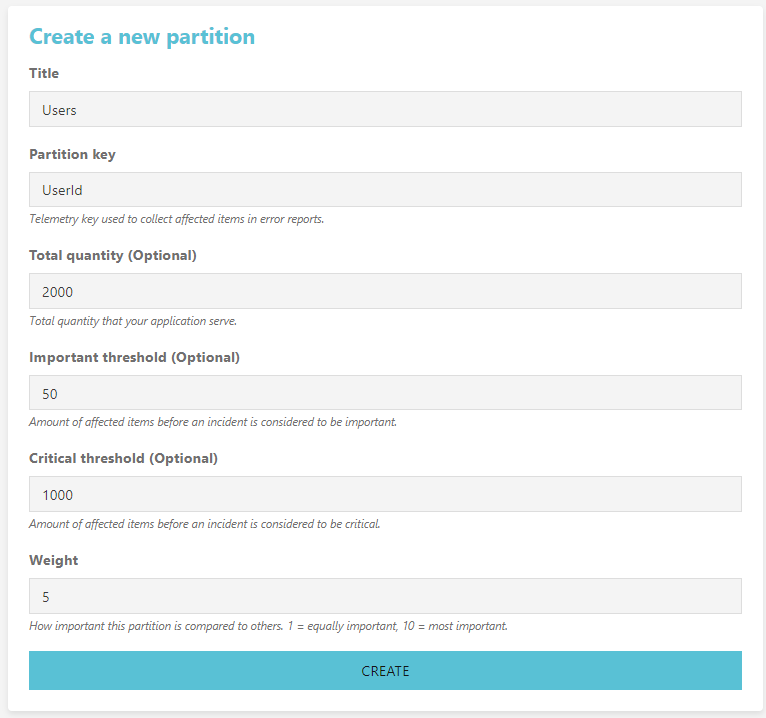
Task: Click the telemetry key help text
Action: click(176, 219)
